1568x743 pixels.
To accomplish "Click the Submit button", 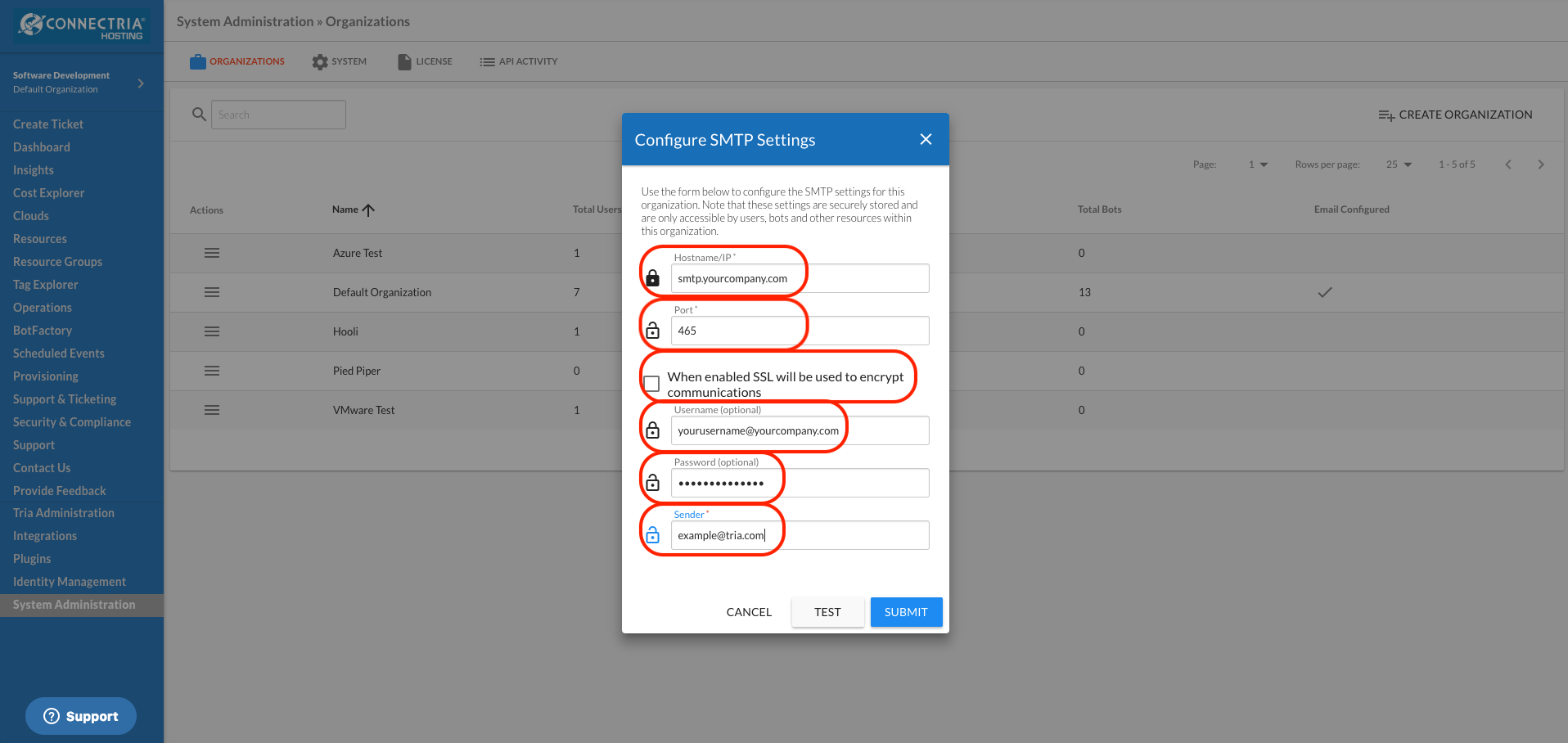I will pos(906,612).
